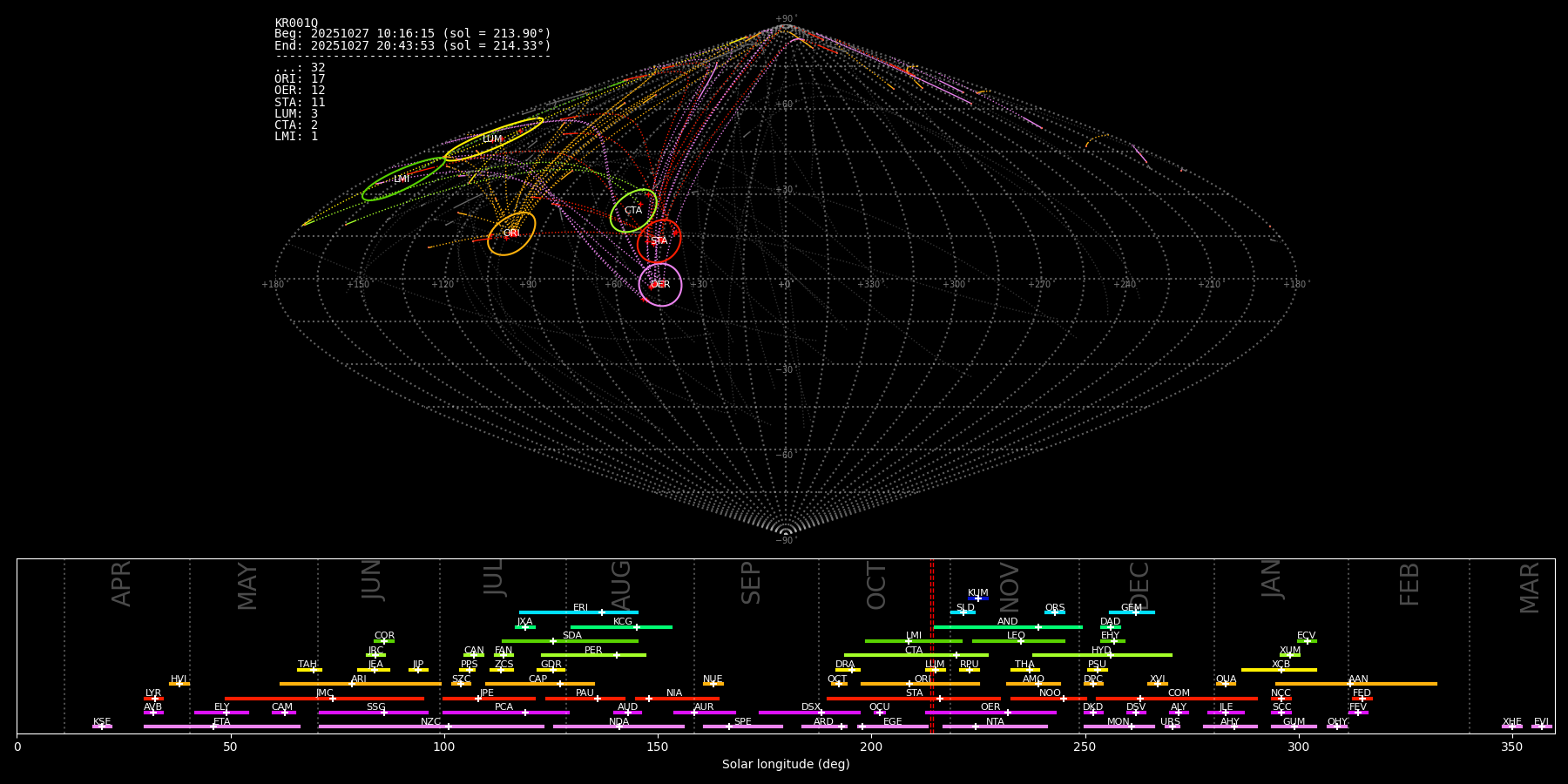The image size is (1568, 784).
Task: Click the 'Solar longitude (deg)' axis title
Action: click(786, 765)
